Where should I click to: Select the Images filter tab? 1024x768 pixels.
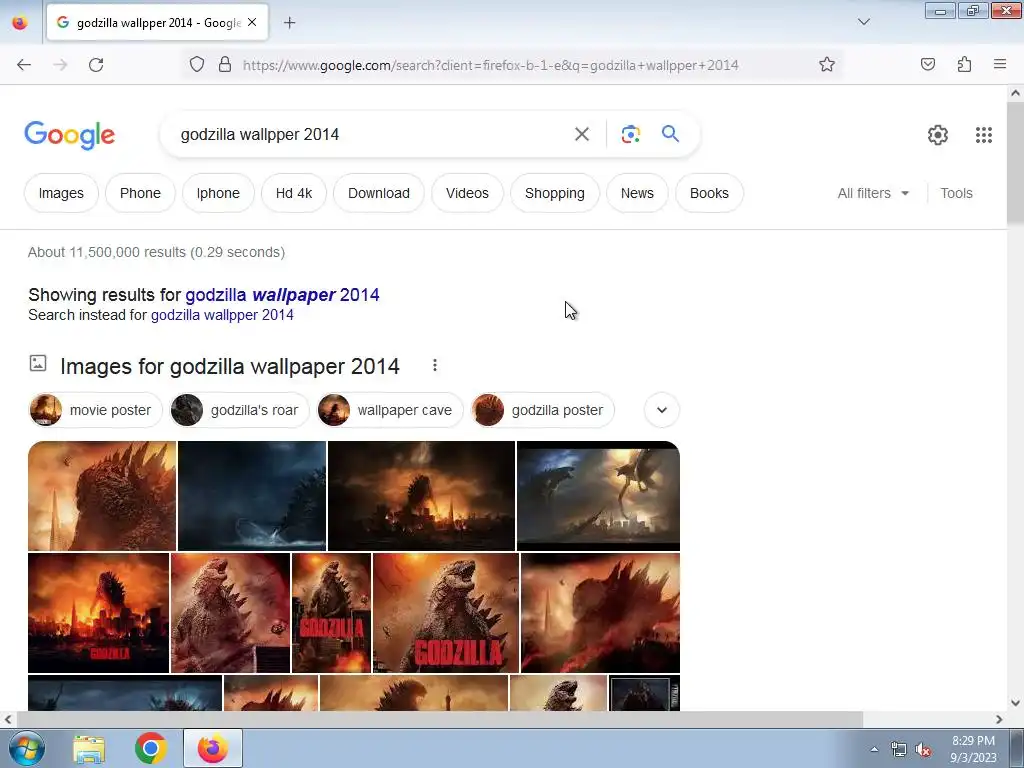61,193
